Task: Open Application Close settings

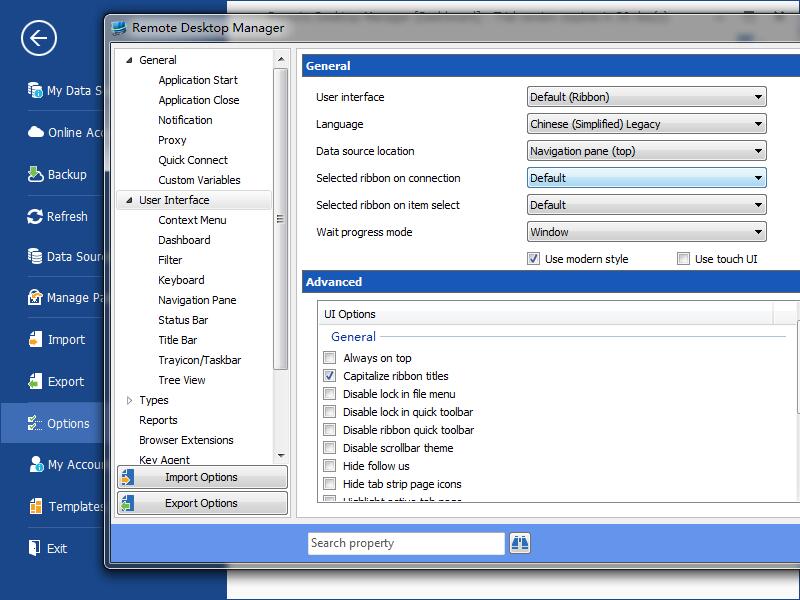Action: (198, 100)
